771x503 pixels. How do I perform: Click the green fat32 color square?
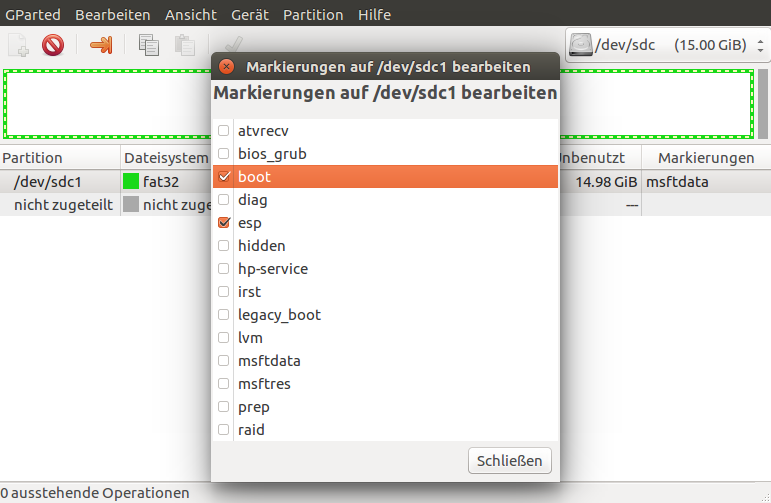[131, 182]
